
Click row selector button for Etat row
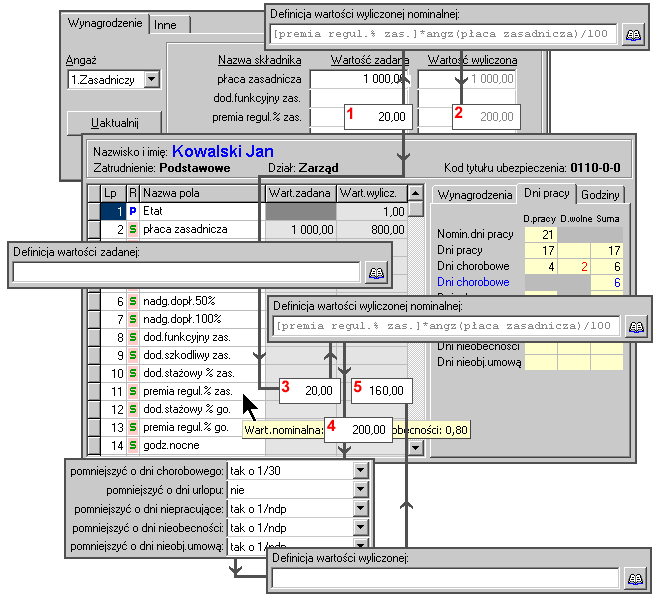[x=94, y=211]
